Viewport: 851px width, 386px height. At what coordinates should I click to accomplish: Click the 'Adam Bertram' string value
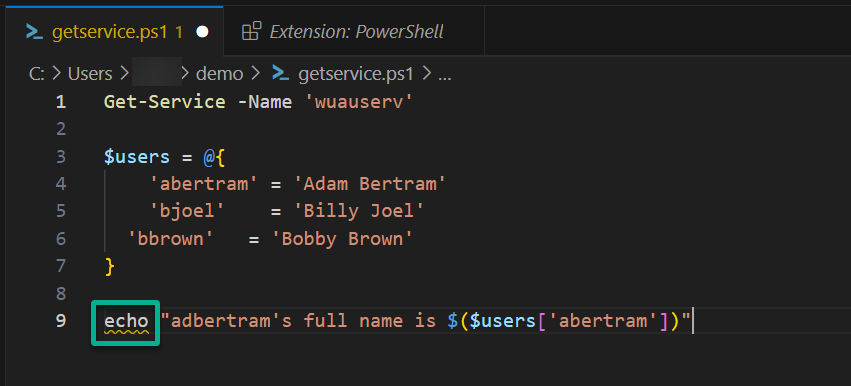pyautogui.click(x=370, y=184)
